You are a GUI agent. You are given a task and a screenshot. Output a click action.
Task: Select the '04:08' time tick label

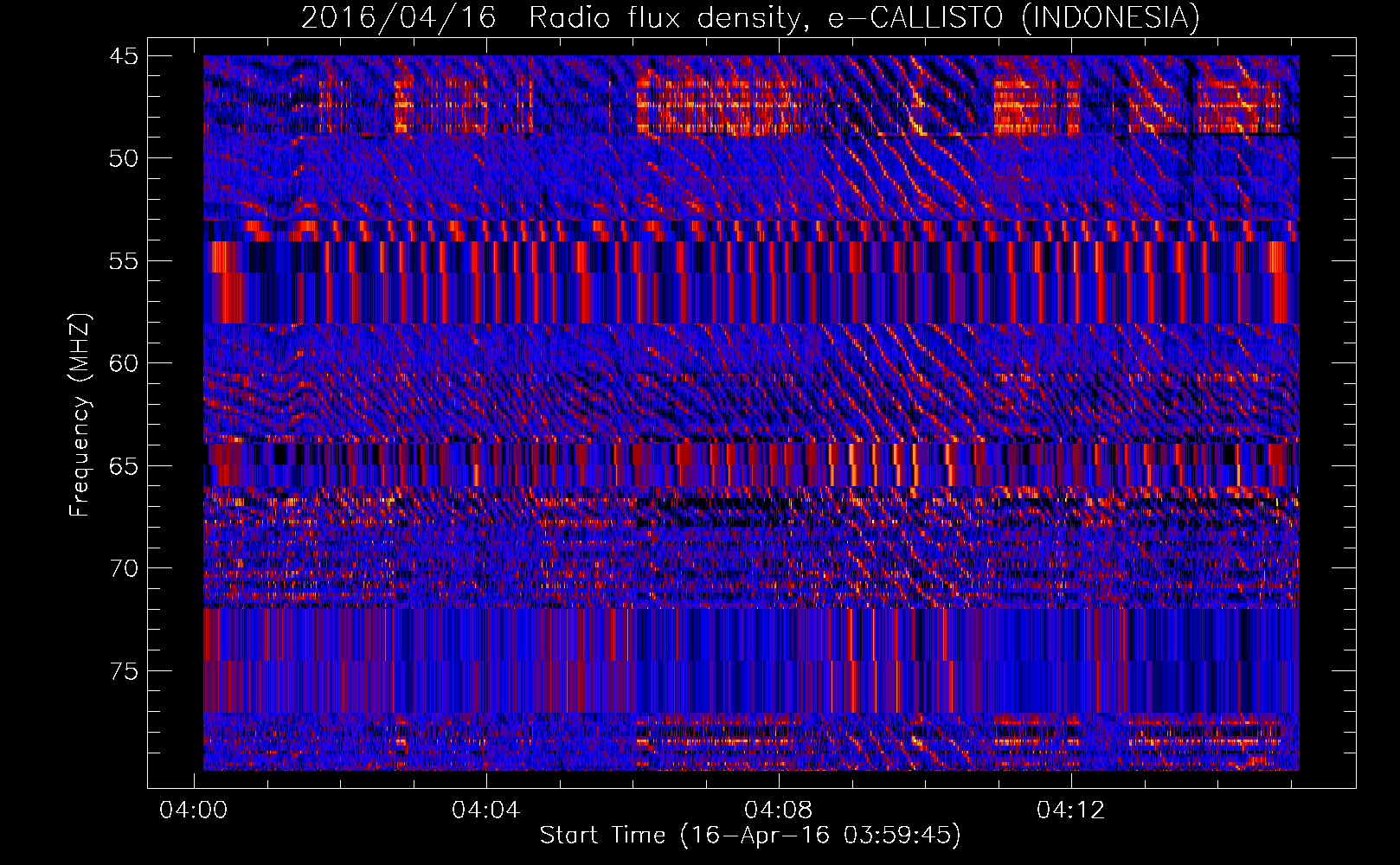point(779,810)
